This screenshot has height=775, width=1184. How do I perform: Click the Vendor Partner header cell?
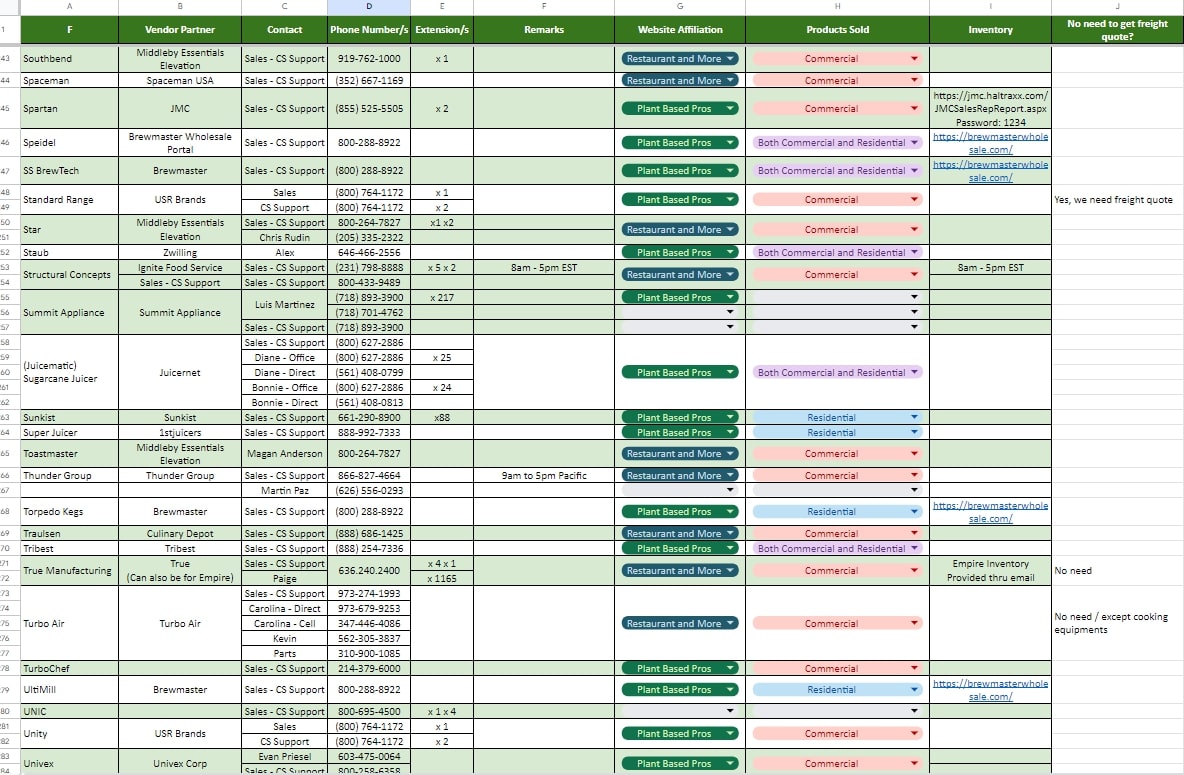pos(180,29)
